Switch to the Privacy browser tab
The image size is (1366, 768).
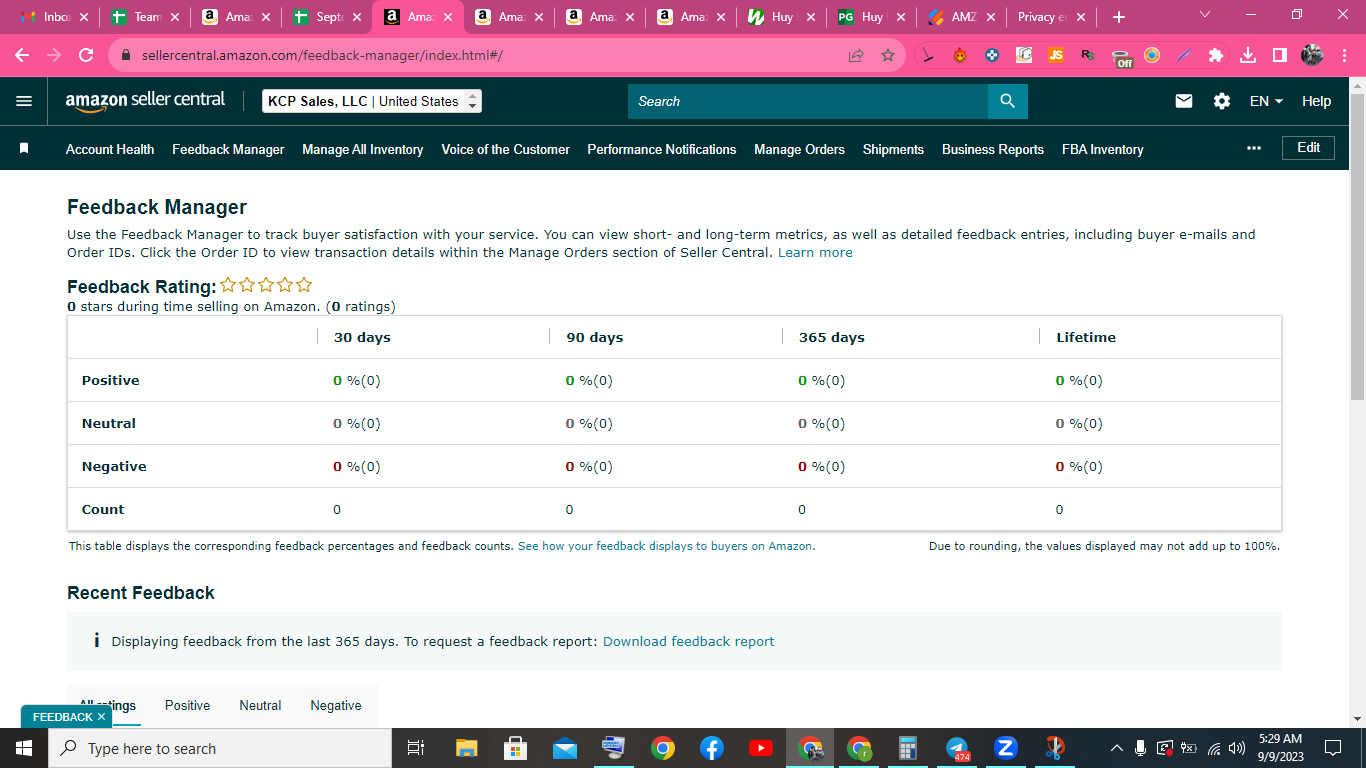[x=1050, y=17]
